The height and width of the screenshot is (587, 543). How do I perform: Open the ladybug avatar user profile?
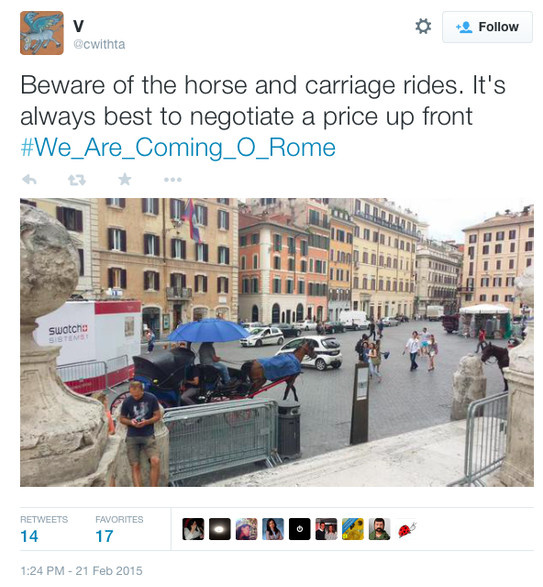click(406, 529)
